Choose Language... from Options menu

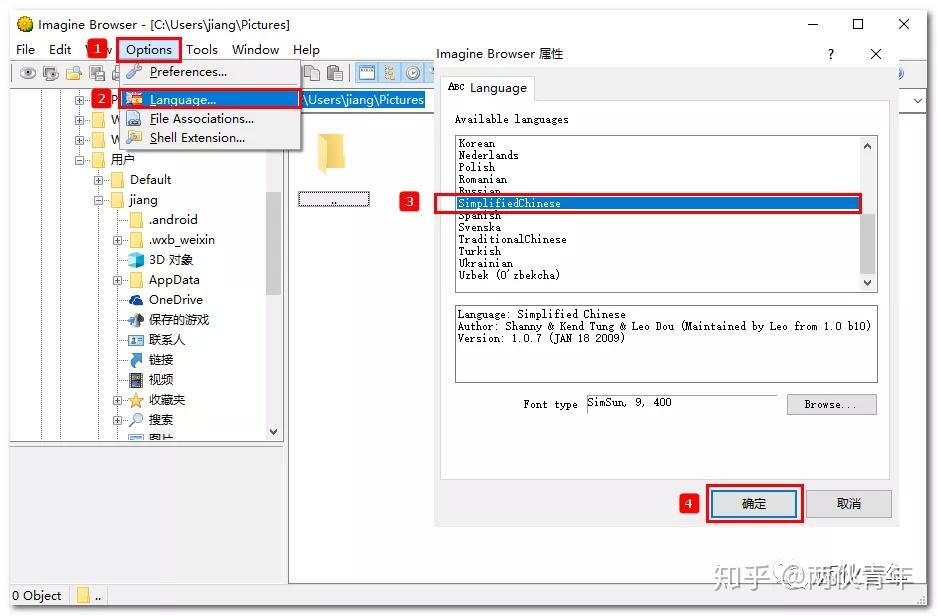210,99
